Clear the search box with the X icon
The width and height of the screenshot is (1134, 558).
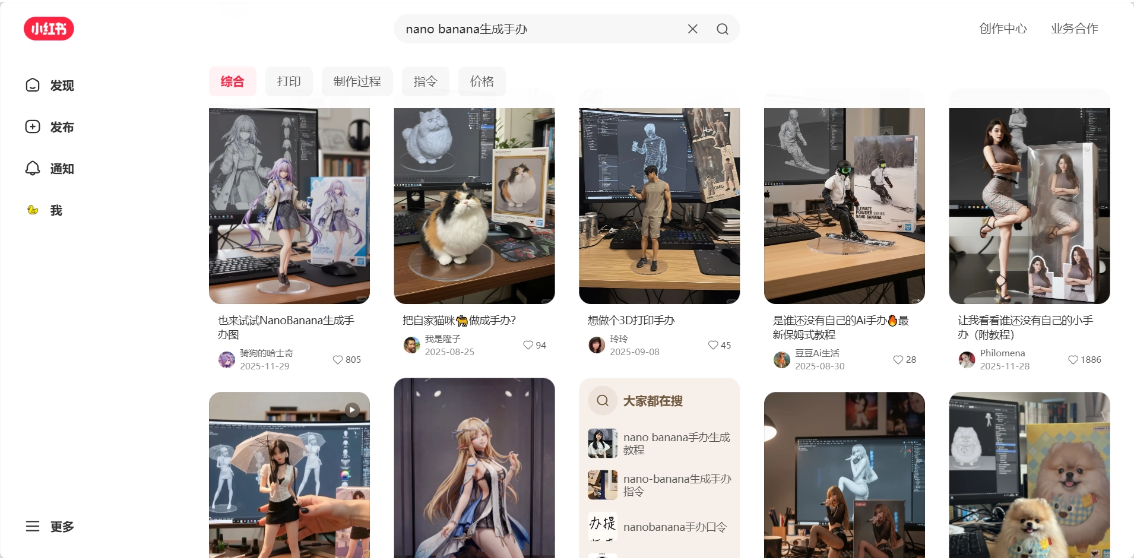692,29
